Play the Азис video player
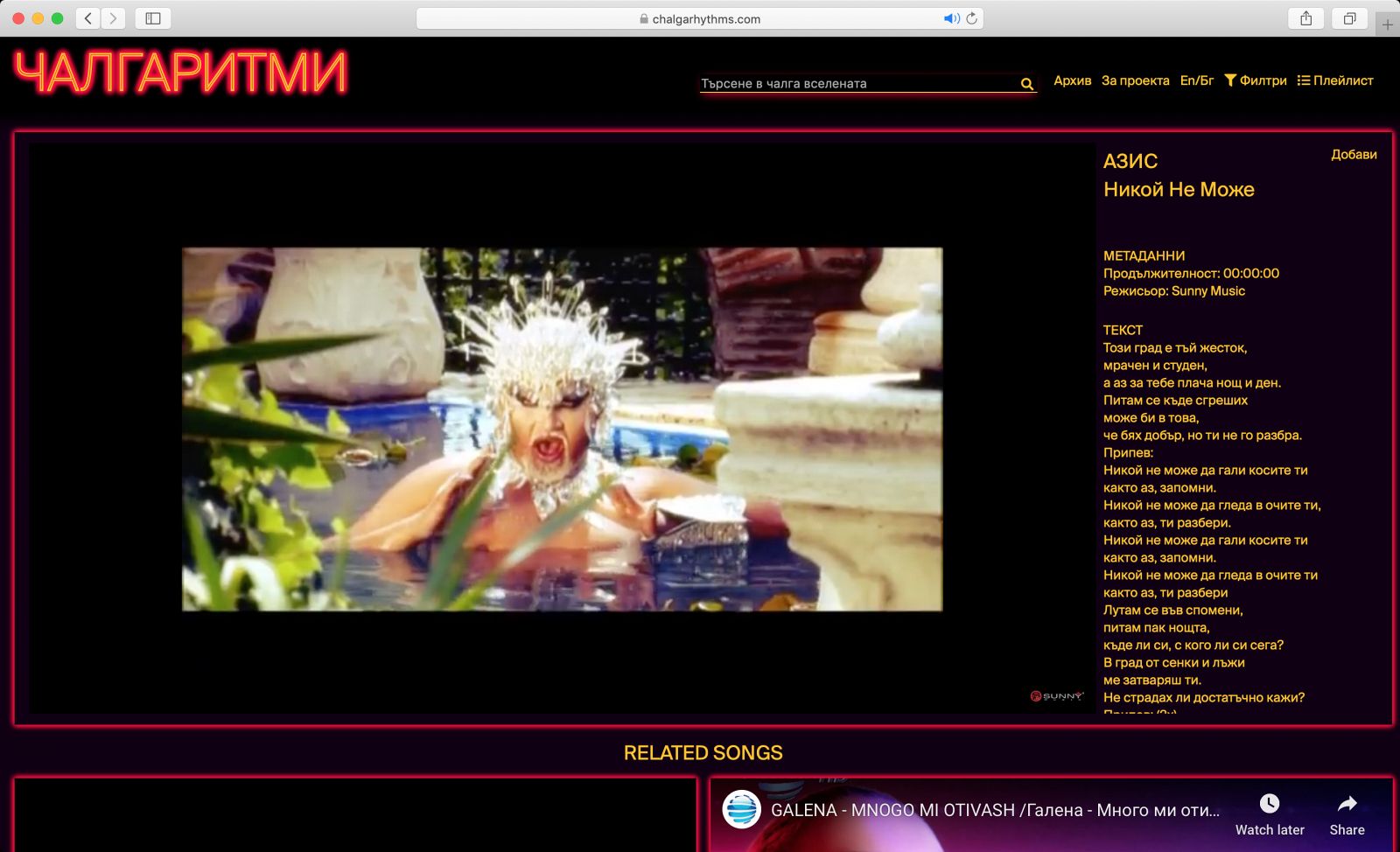1400x852 pixels. pos(562,429)
